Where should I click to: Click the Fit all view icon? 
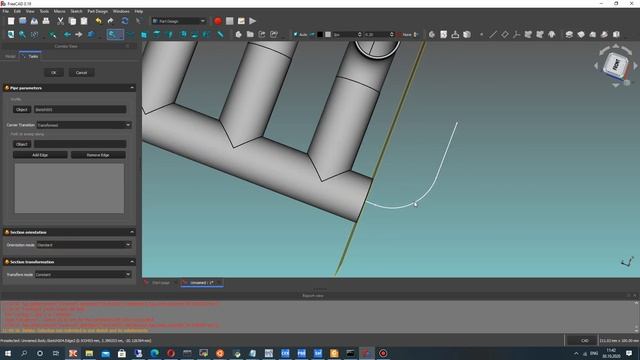[x=11, y=35]
